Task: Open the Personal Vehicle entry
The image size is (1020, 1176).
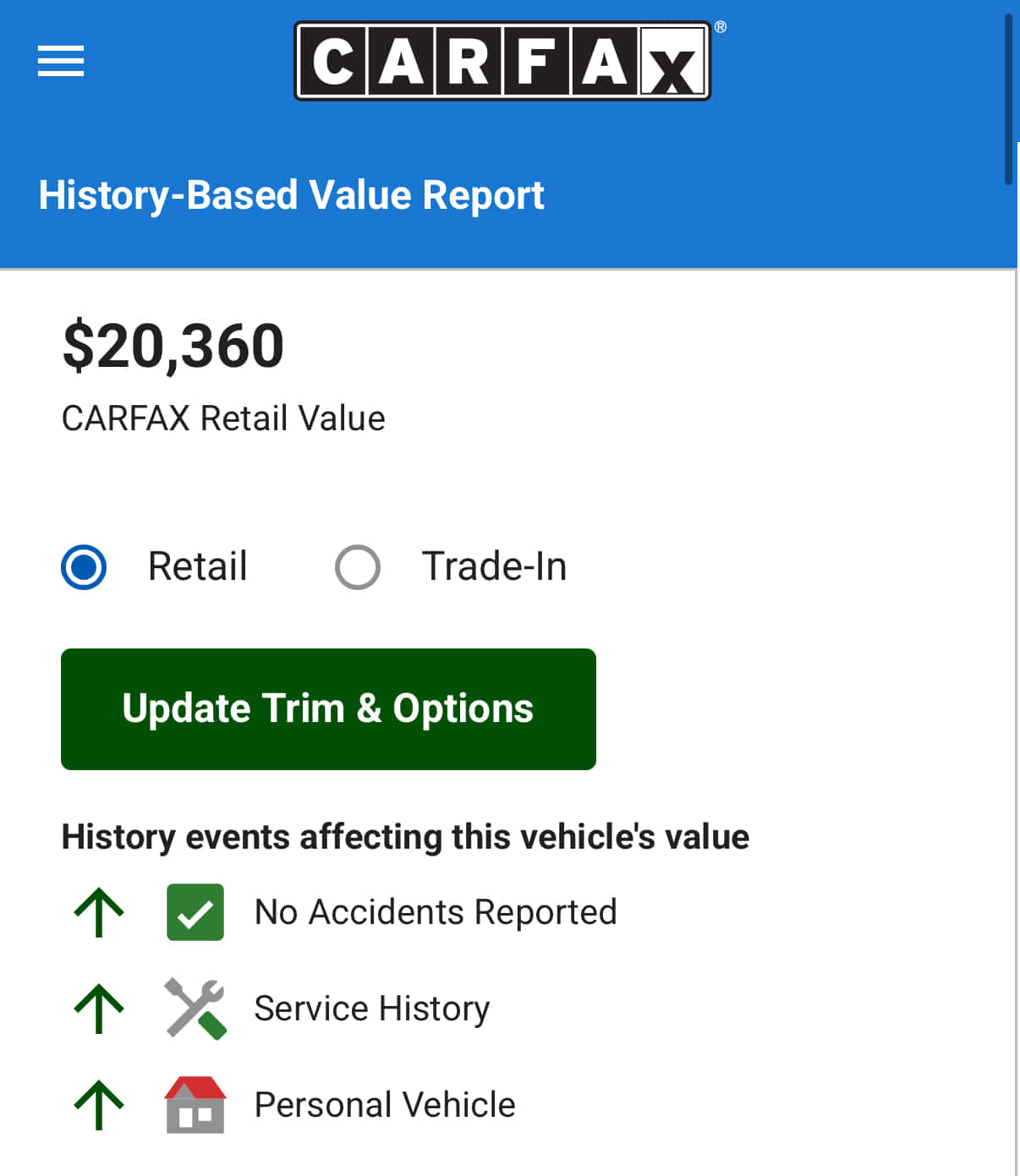Action: (x=385, y=1105)
